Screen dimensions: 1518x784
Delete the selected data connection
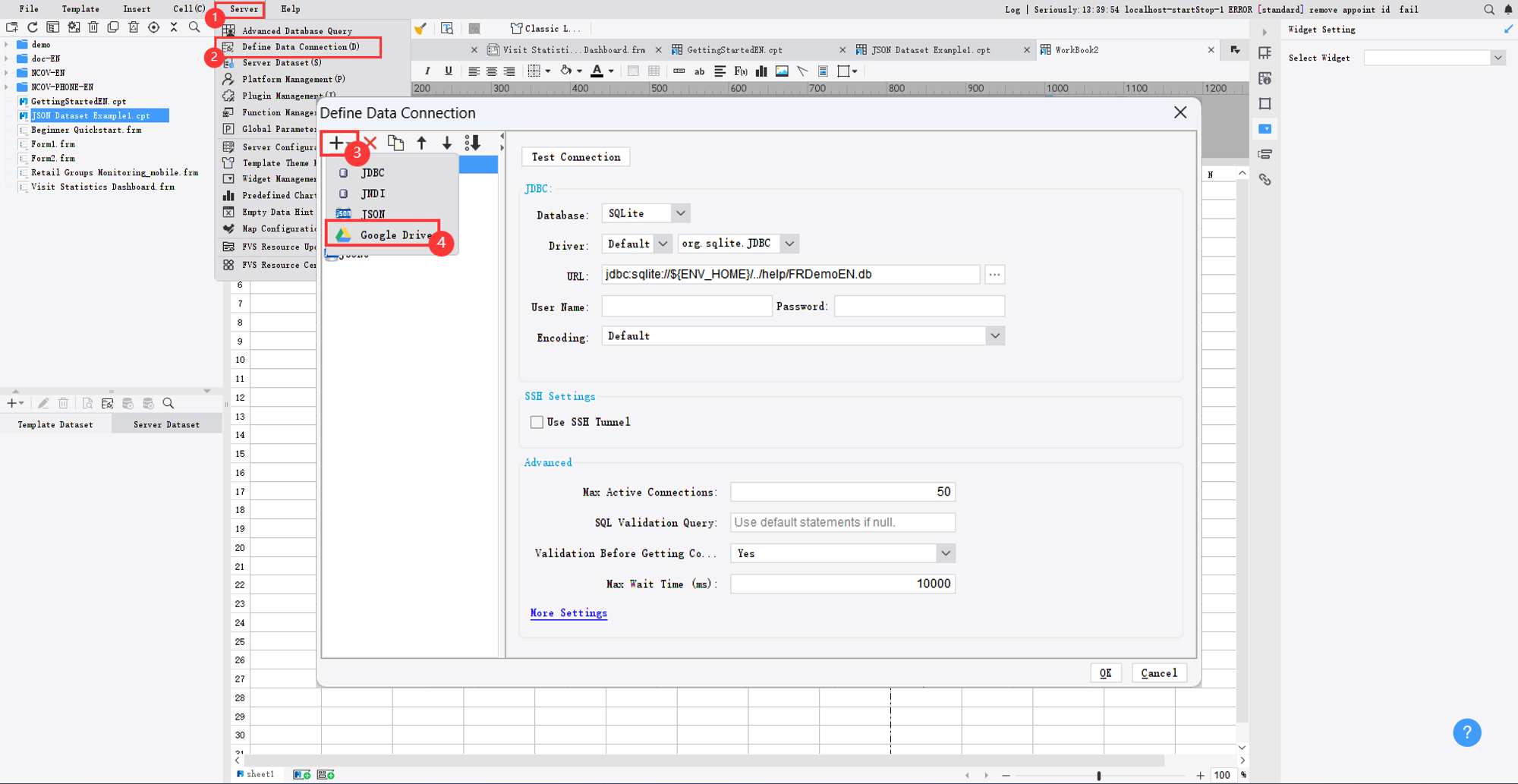[369, 143]
